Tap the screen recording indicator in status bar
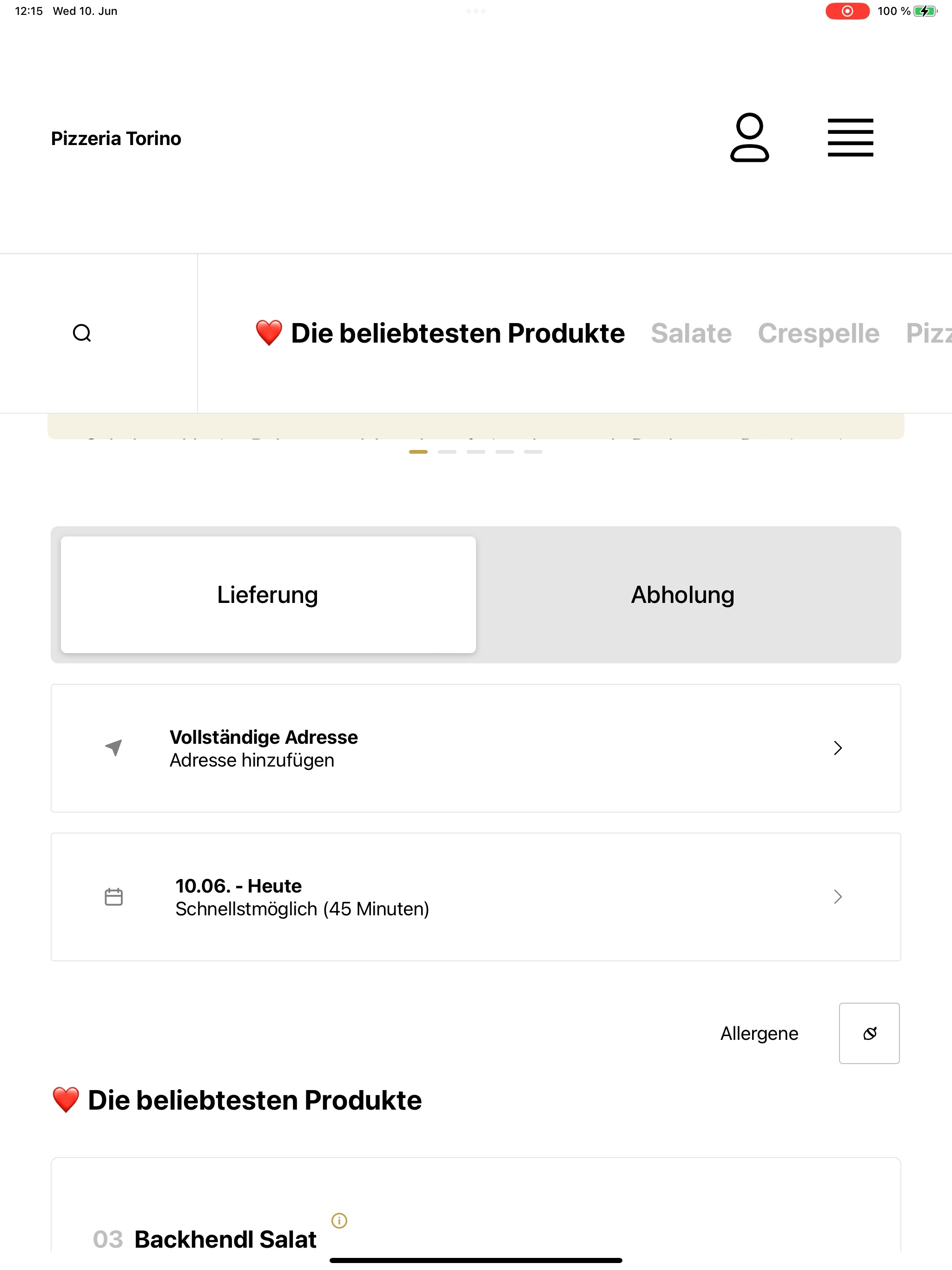This screenshot has width=952, height=1270. [x=847, y=11]
